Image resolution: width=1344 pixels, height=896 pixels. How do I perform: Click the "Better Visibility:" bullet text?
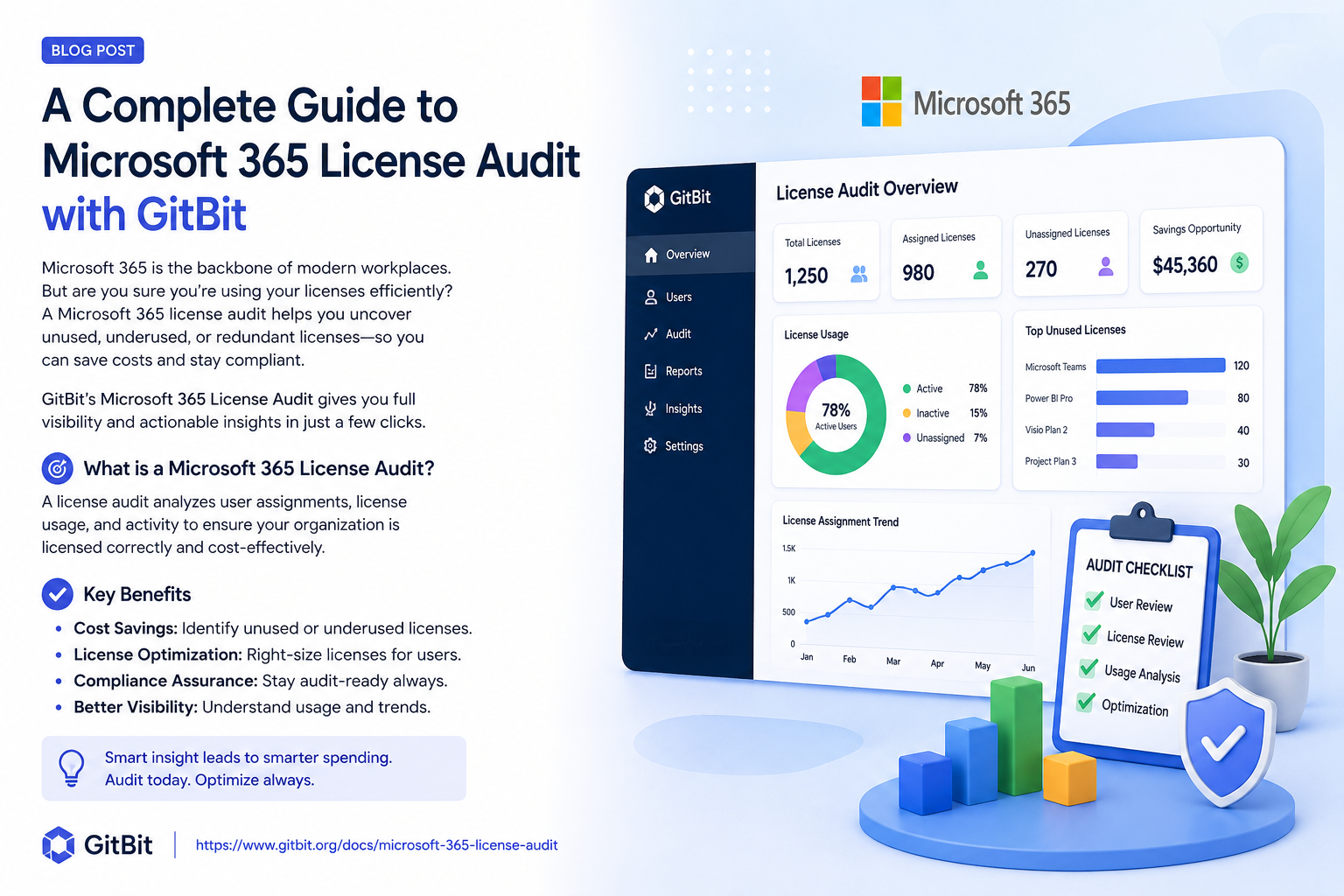coord(136,707)
